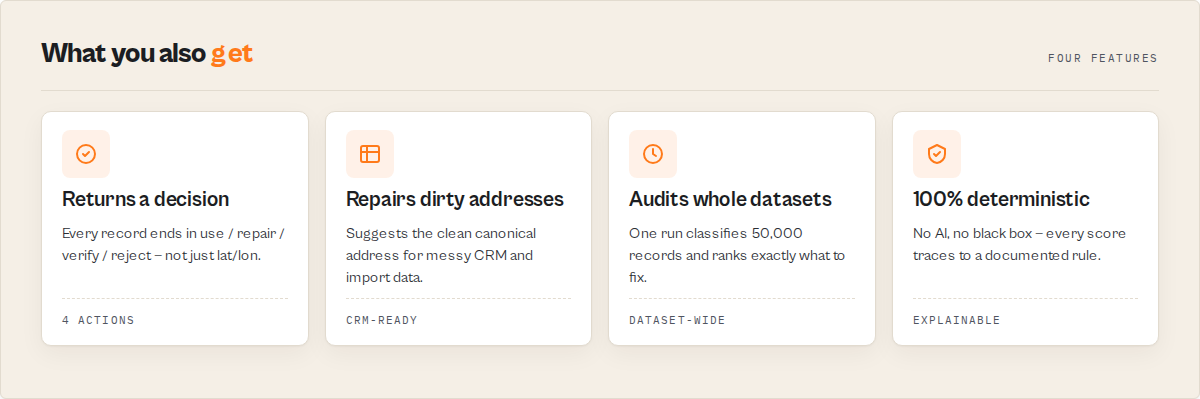1200x399 pixels.
Task: Click the 'One run classifies 50,000 records' description
Action: (738, 255)
